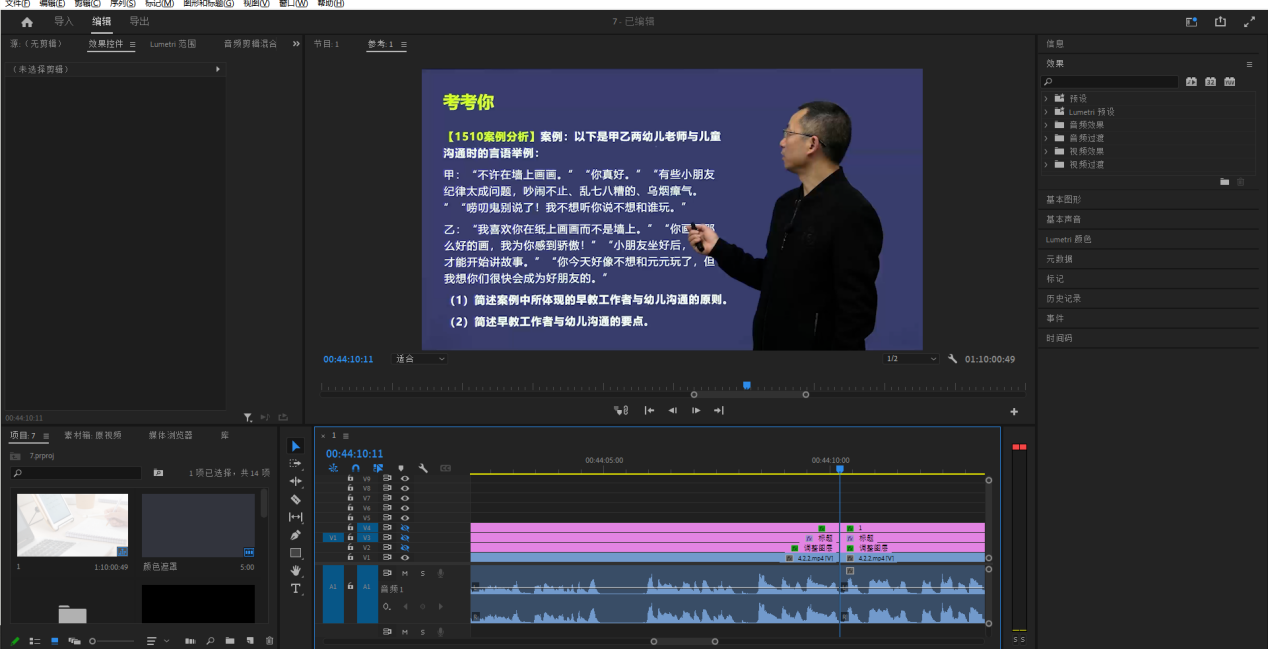Click the Add Marker icon in the timeline
This screenshot has width=1268, height=649.
[x=401, y=467]
